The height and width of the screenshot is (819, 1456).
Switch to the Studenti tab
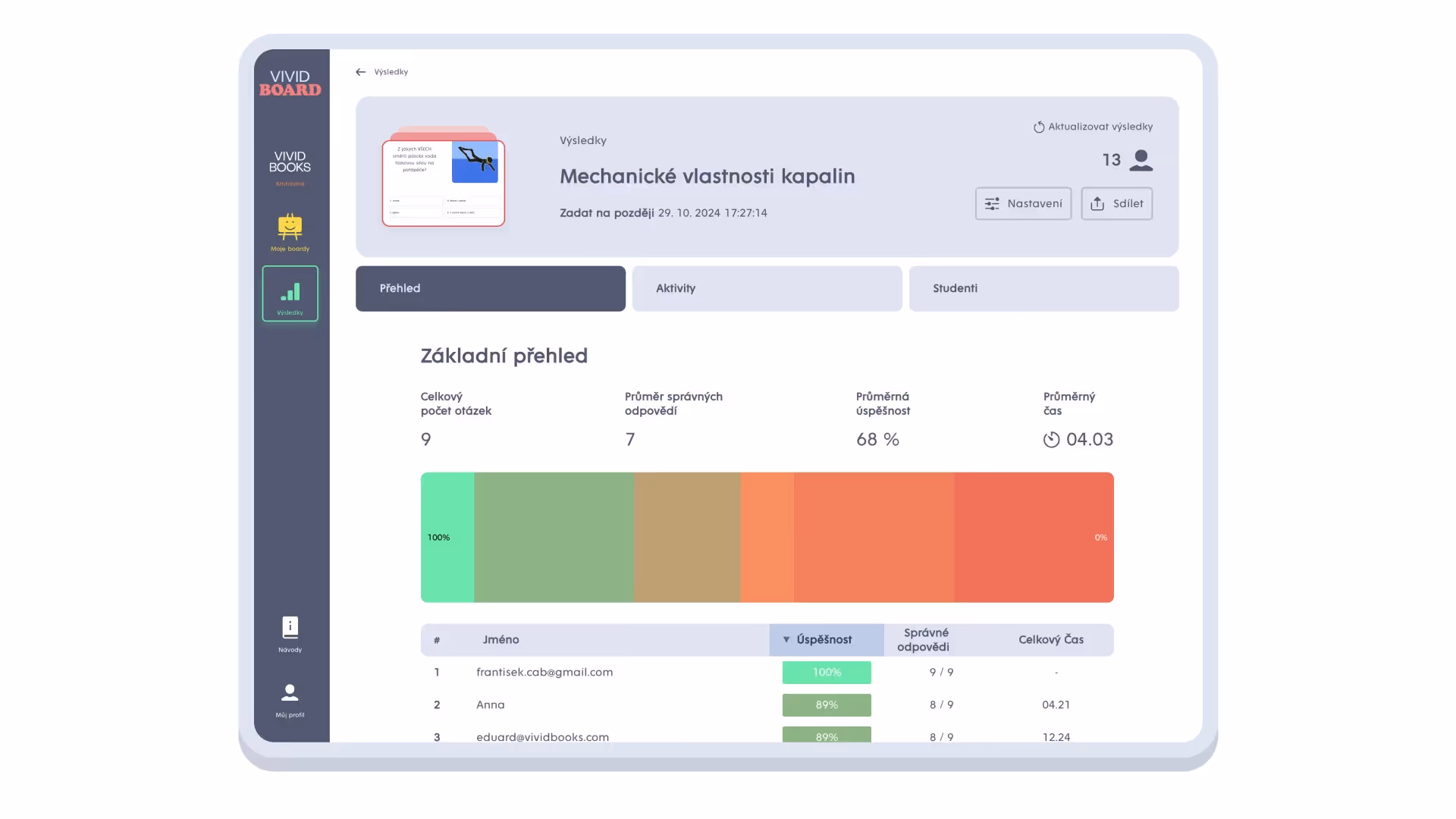[1043, 288]
